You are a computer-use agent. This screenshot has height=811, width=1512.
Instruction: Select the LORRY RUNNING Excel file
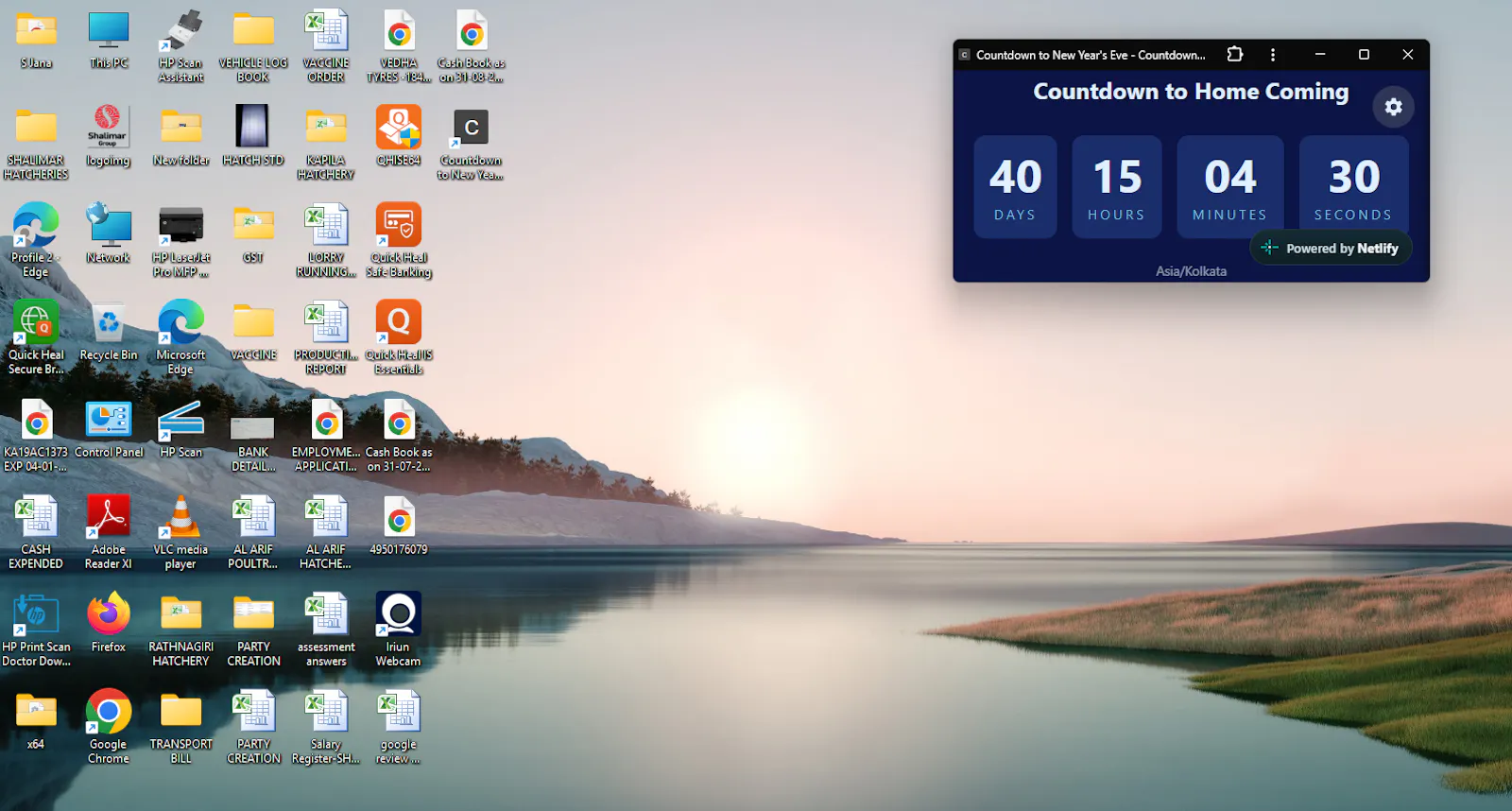coord(326,242)
